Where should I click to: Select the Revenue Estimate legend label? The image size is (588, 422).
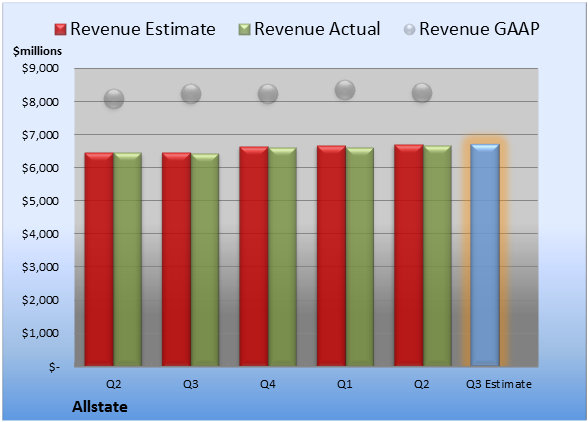(143, 29)
